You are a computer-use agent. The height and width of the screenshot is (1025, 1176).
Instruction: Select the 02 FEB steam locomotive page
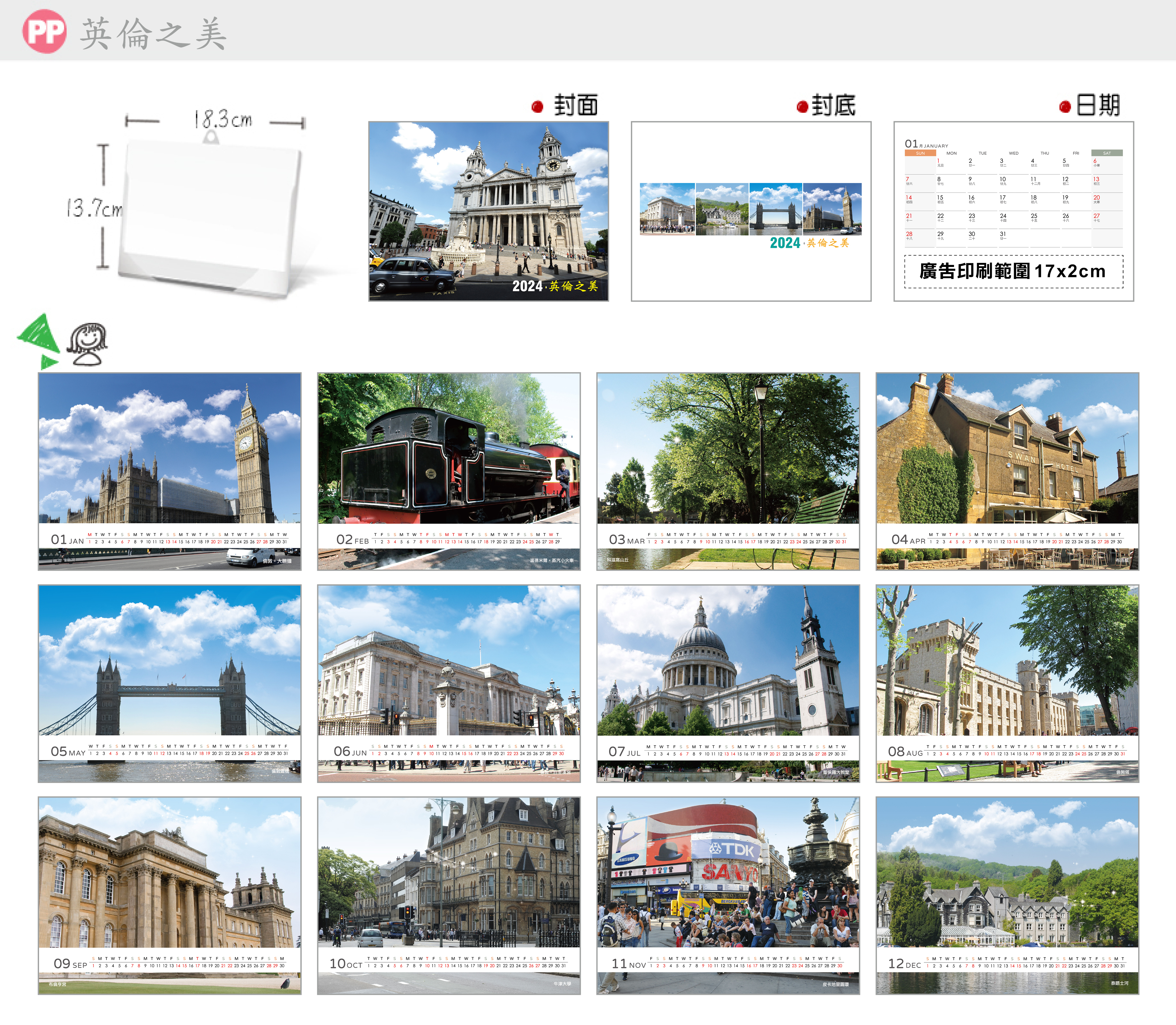tap(448, 471)
